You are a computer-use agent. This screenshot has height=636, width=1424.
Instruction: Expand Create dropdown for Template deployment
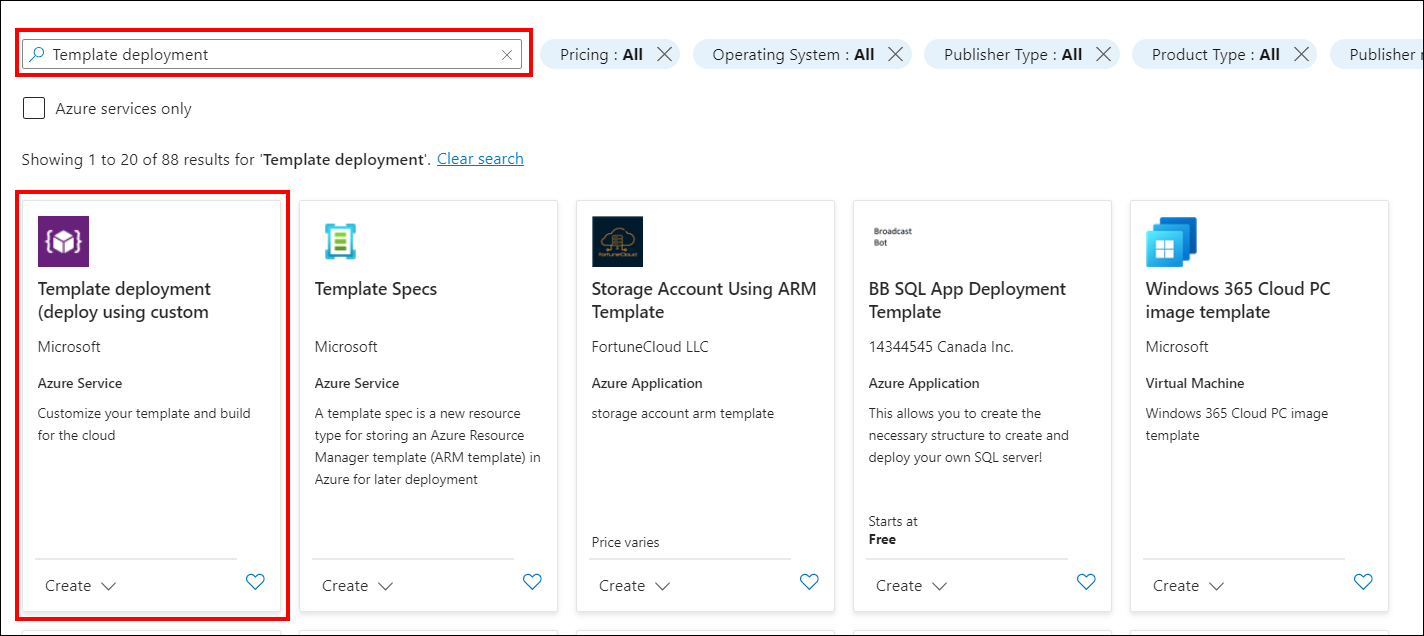[81, 586]
